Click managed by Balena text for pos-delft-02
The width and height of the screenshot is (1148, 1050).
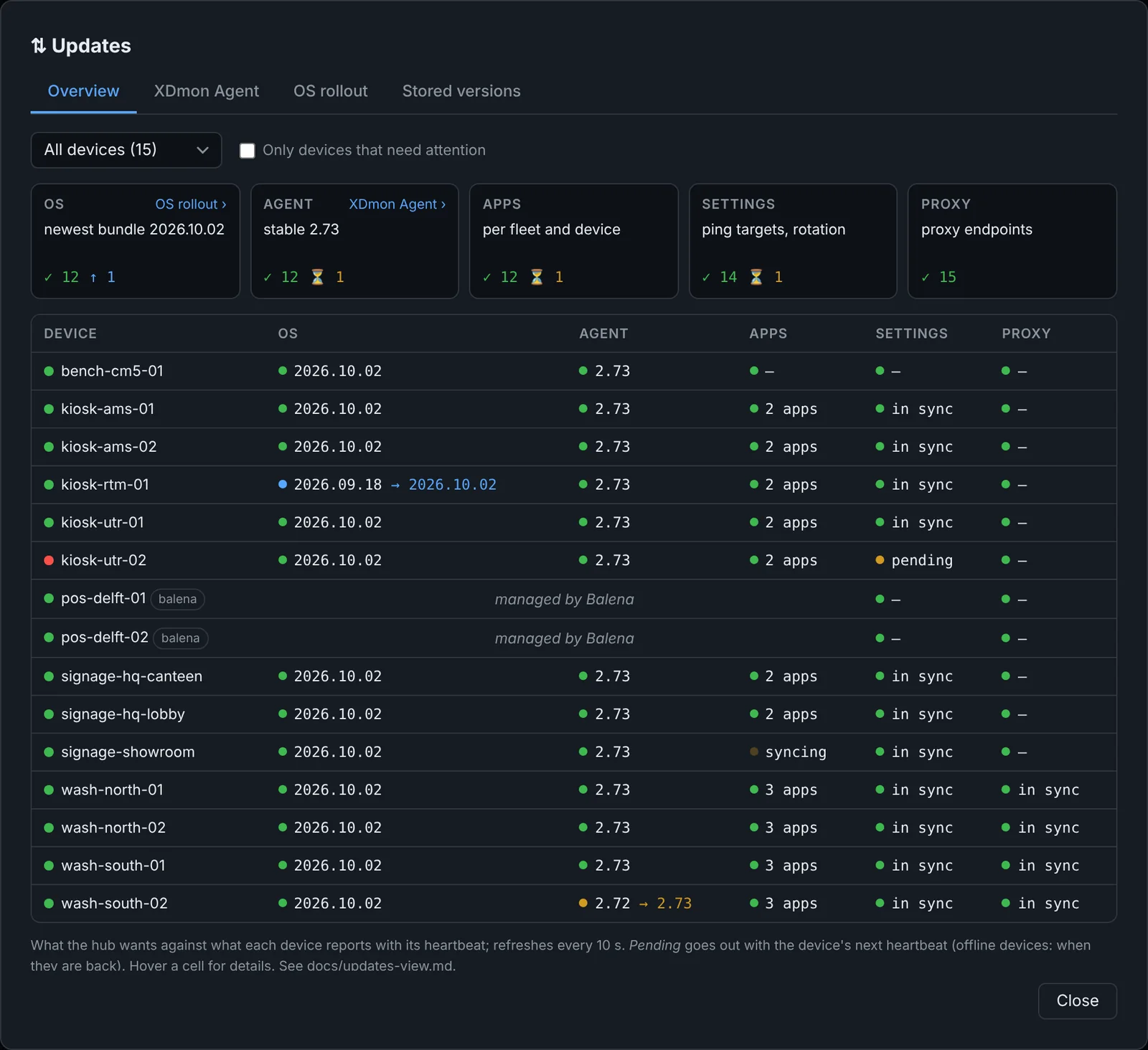pyautogui.click(x=565, y=638)
